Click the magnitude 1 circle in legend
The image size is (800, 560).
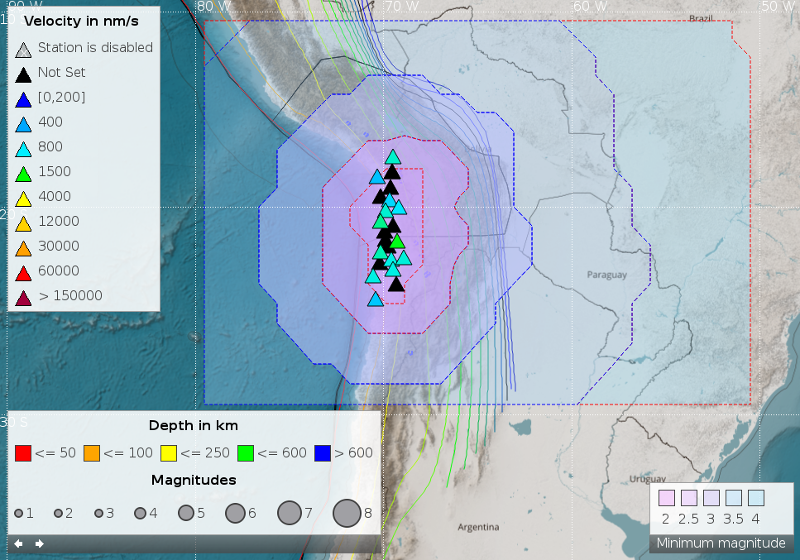tap(19, 513)
